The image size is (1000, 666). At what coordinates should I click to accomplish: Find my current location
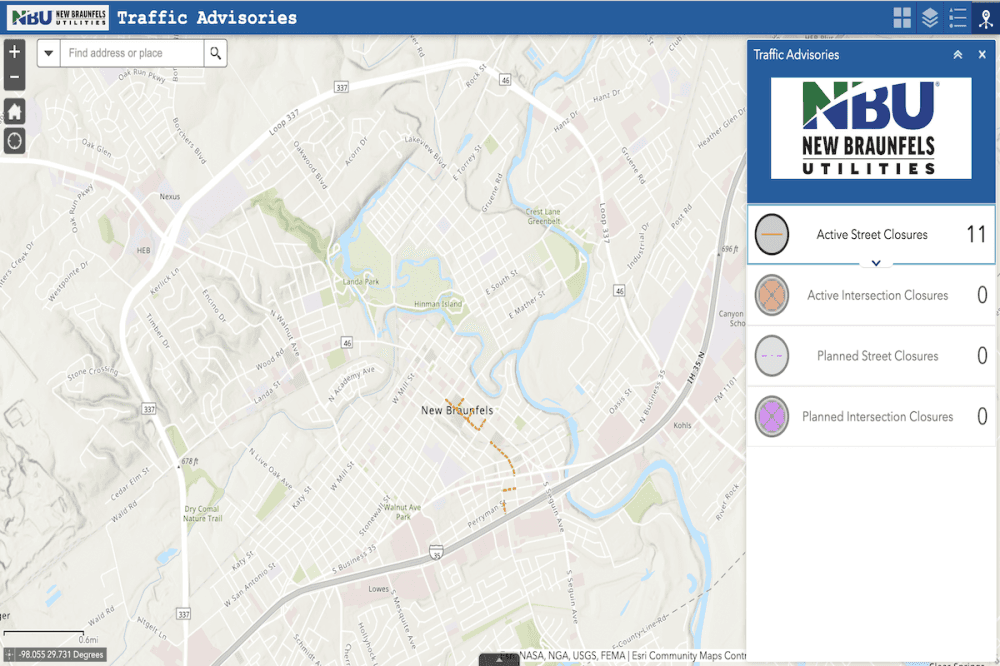(15, 141)
